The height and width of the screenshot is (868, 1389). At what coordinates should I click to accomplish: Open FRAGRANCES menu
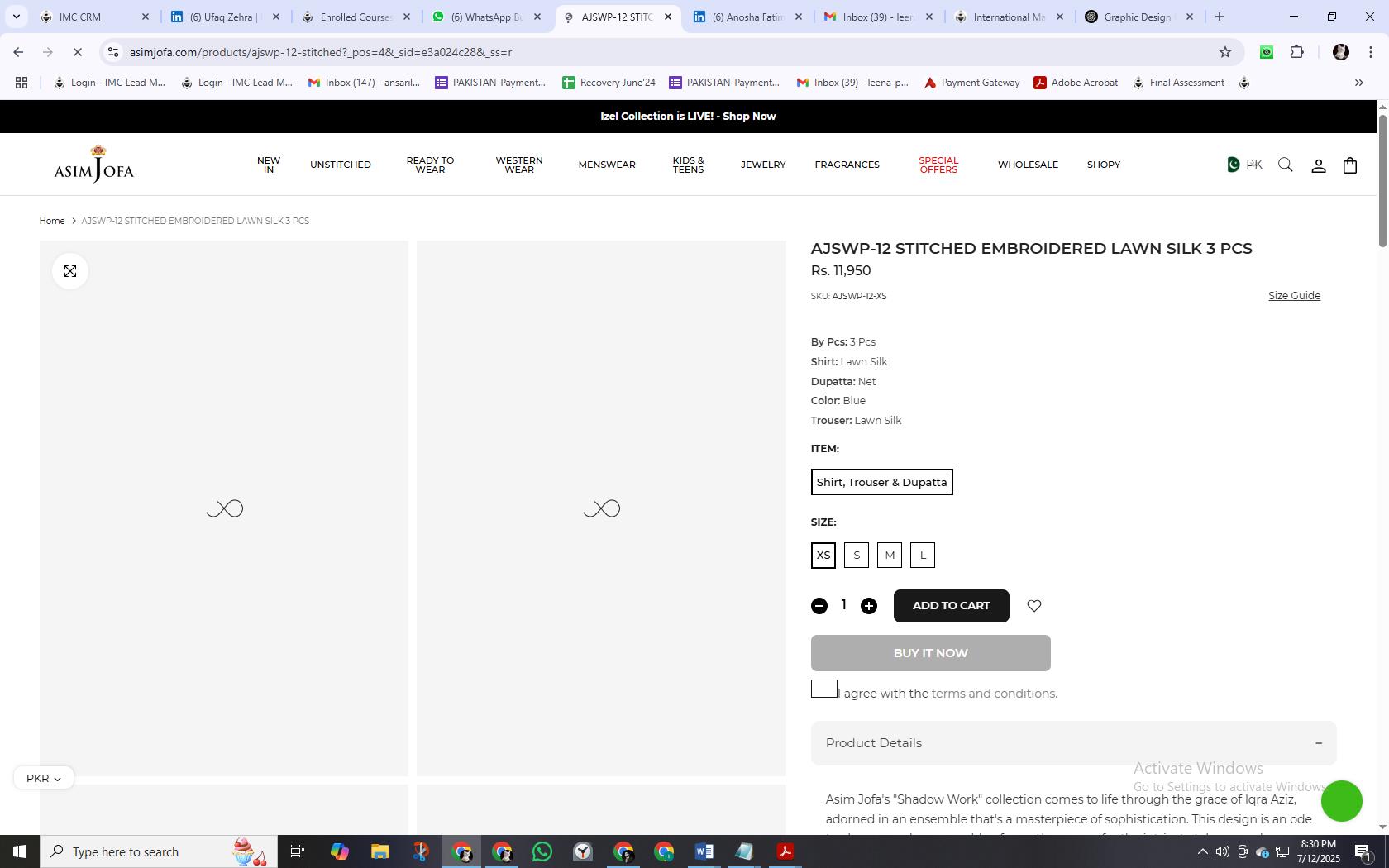coord(847,165)
